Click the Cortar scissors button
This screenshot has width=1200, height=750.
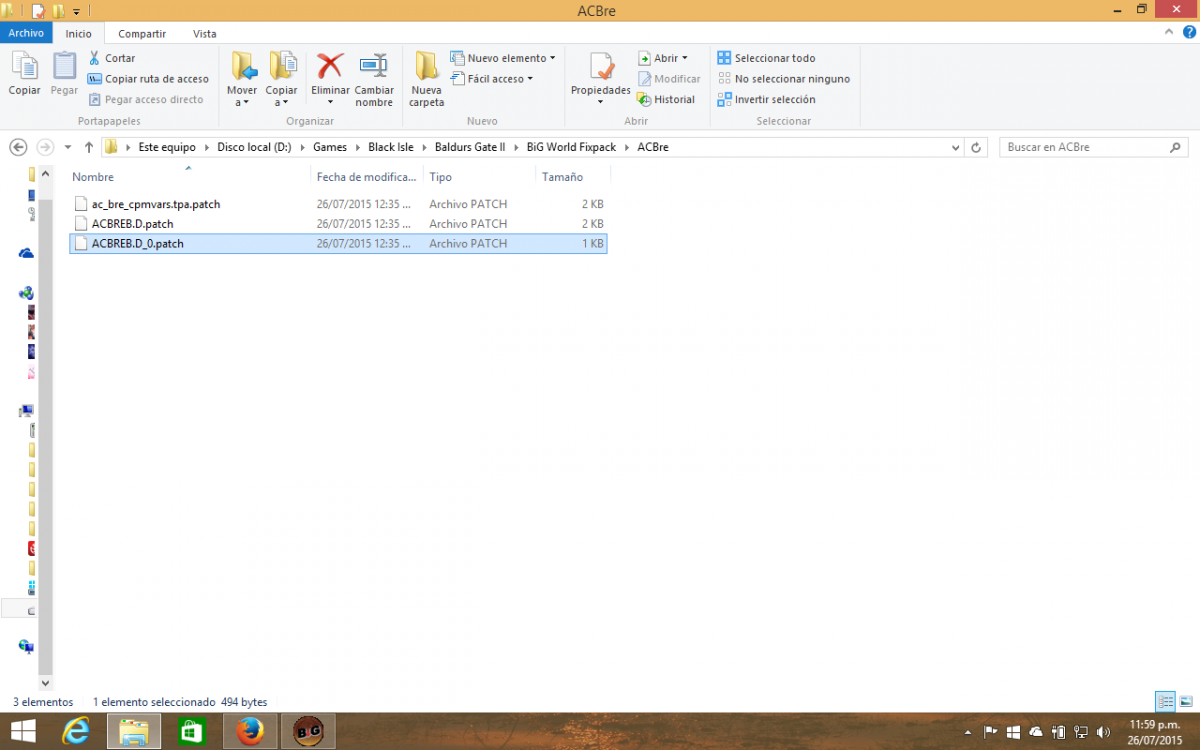[111, 58]
